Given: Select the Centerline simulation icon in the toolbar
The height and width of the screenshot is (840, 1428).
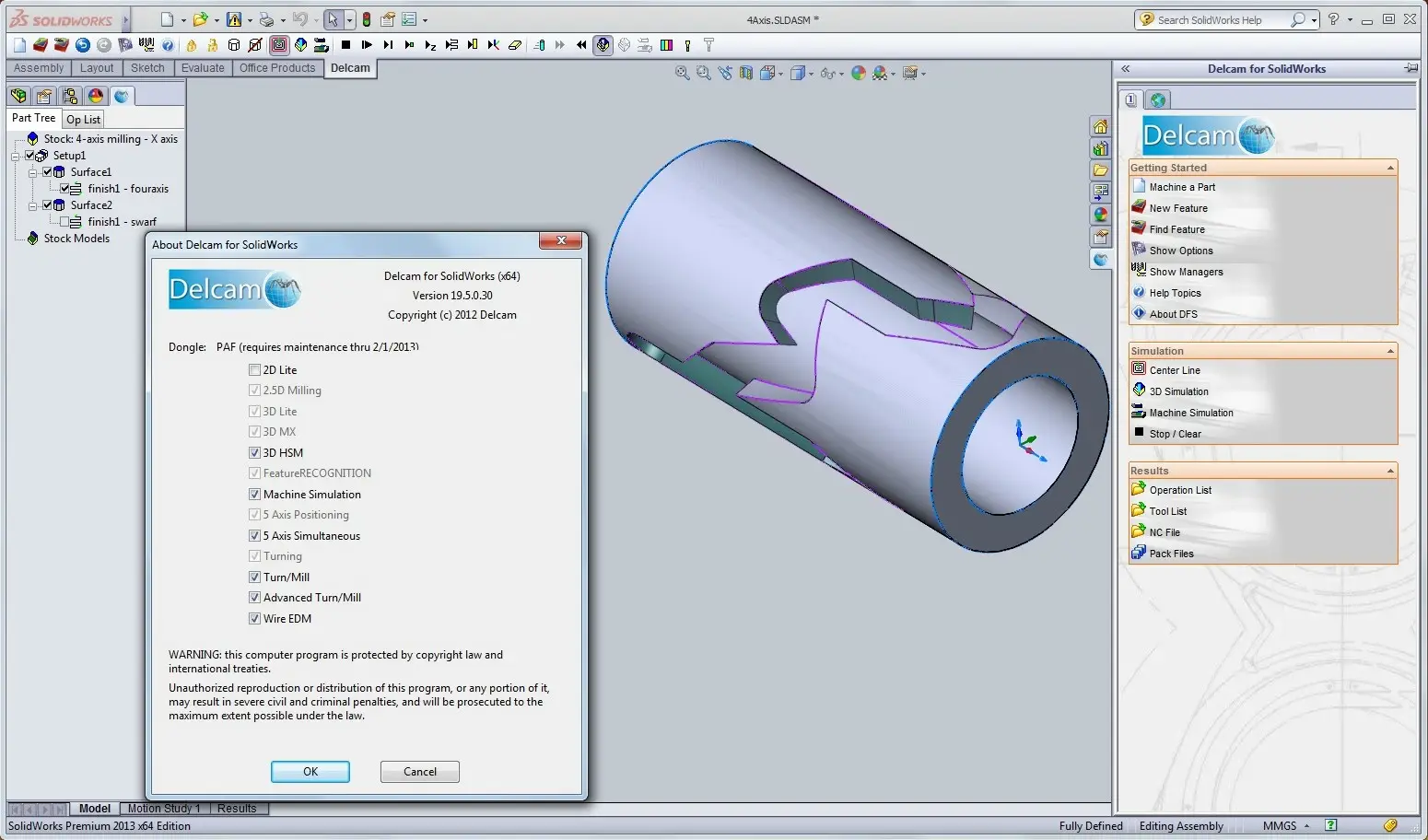Looking at the screenshot, I should (x=279, y=44).
